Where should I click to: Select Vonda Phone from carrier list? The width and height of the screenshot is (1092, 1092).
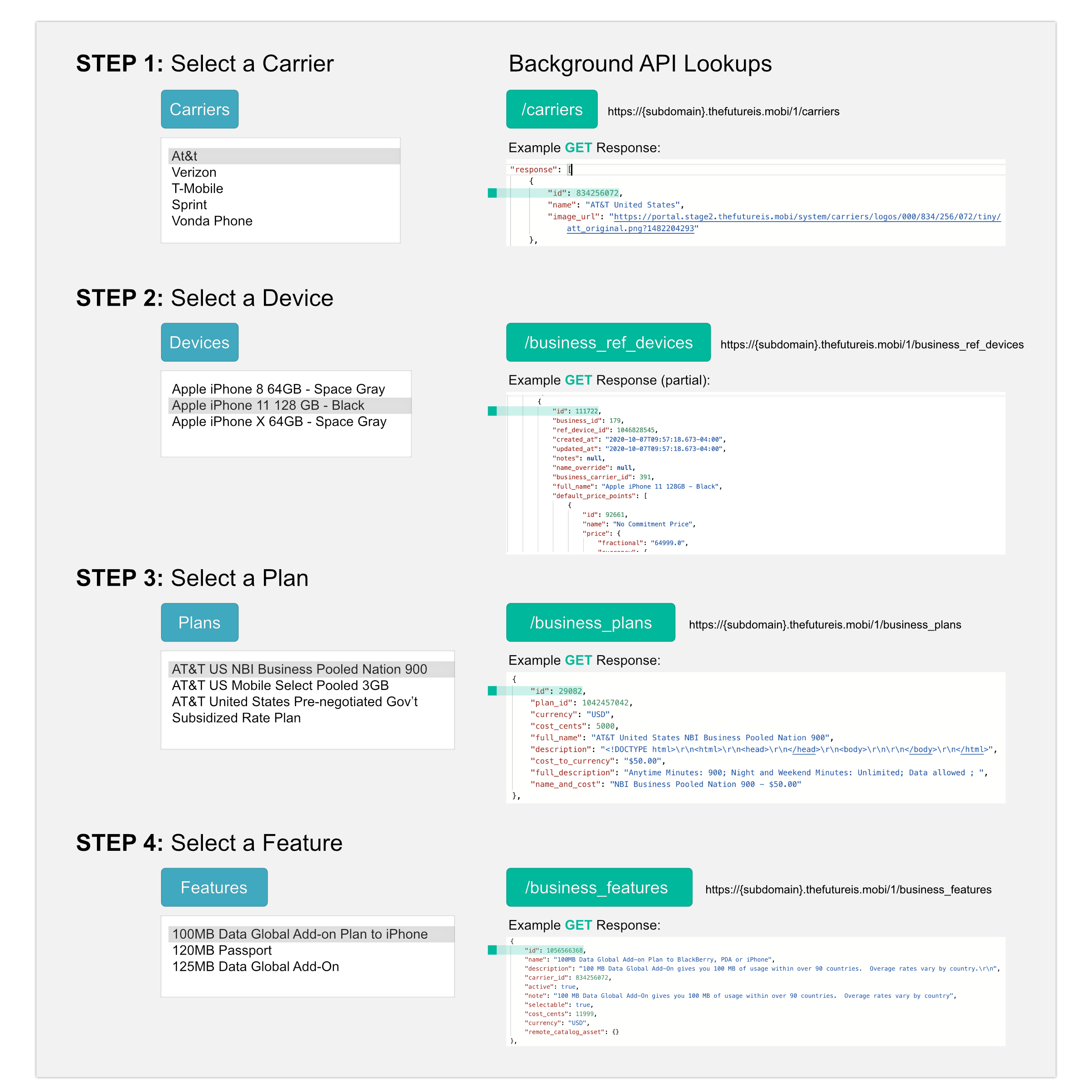[211, 221]
